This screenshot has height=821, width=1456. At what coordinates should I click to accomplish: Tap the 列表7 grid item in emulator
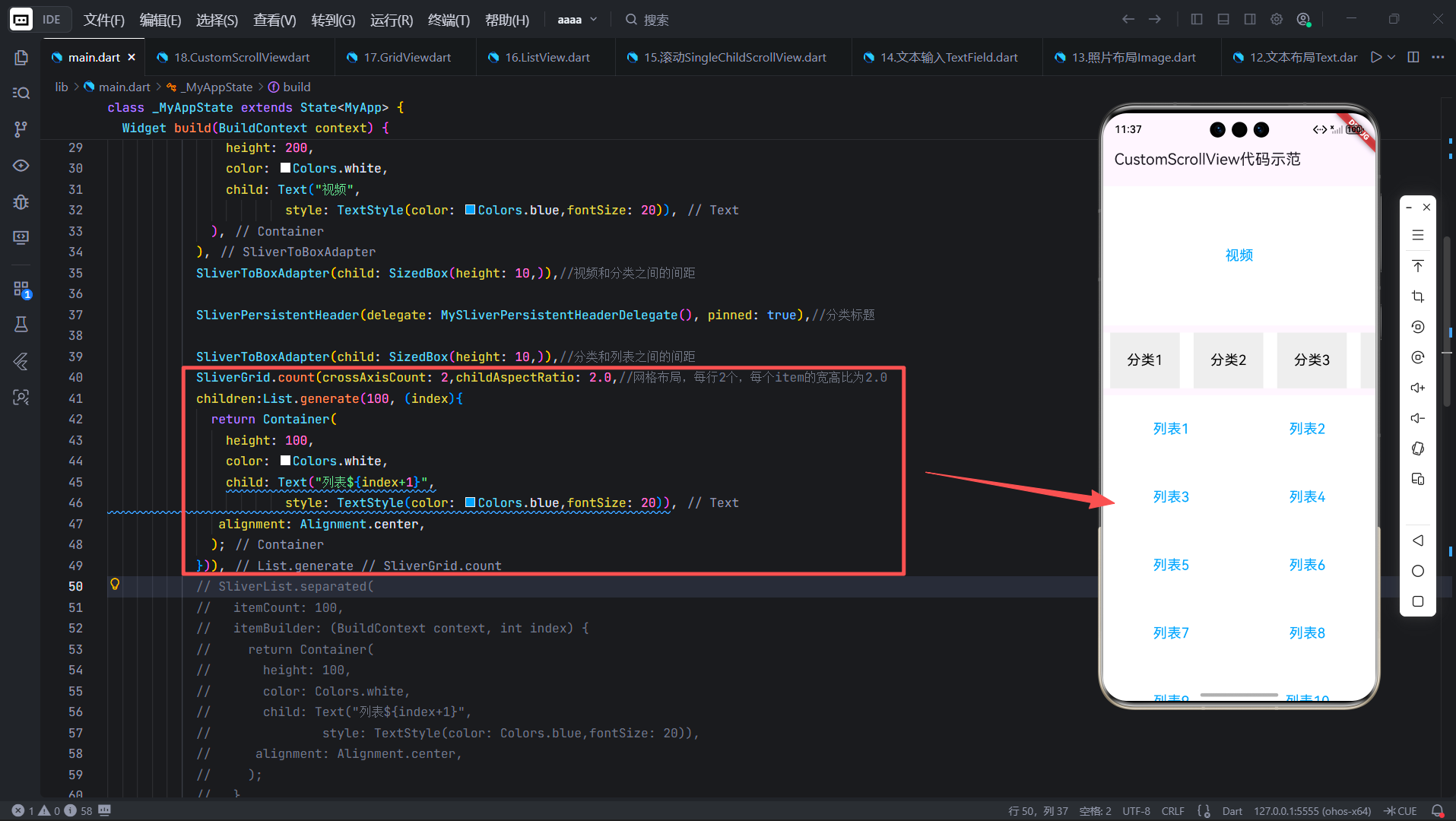[x=1171, y=633]
